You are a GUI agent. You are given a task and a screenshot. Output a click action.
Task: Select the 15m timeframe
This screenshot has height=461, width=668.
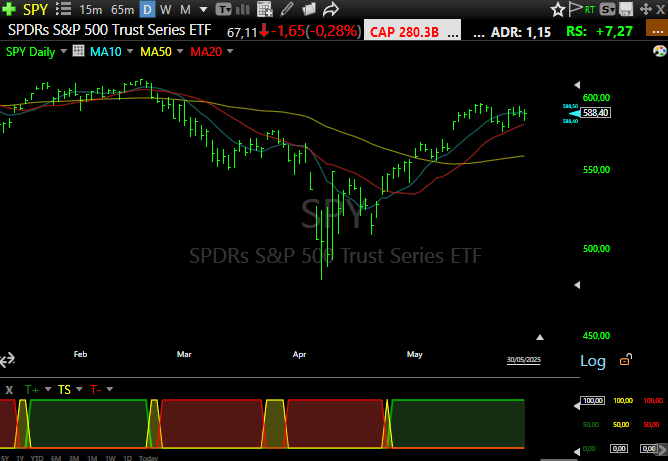[x=91, y=9]
